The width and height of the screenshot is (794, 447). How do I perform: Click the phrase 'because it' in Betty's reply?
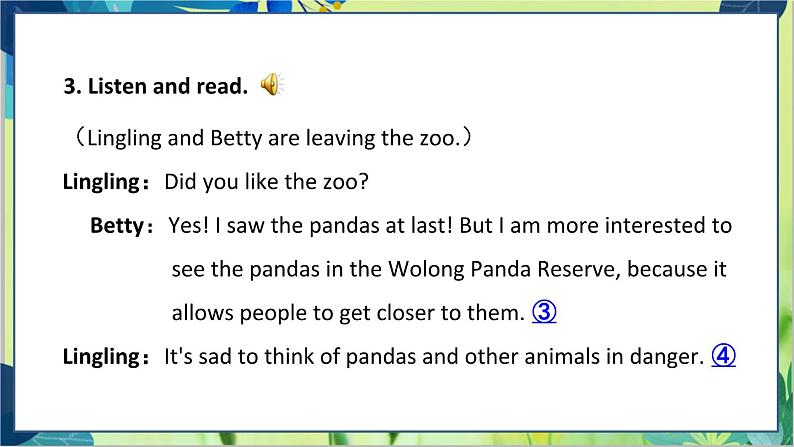(x=677, y=269)
